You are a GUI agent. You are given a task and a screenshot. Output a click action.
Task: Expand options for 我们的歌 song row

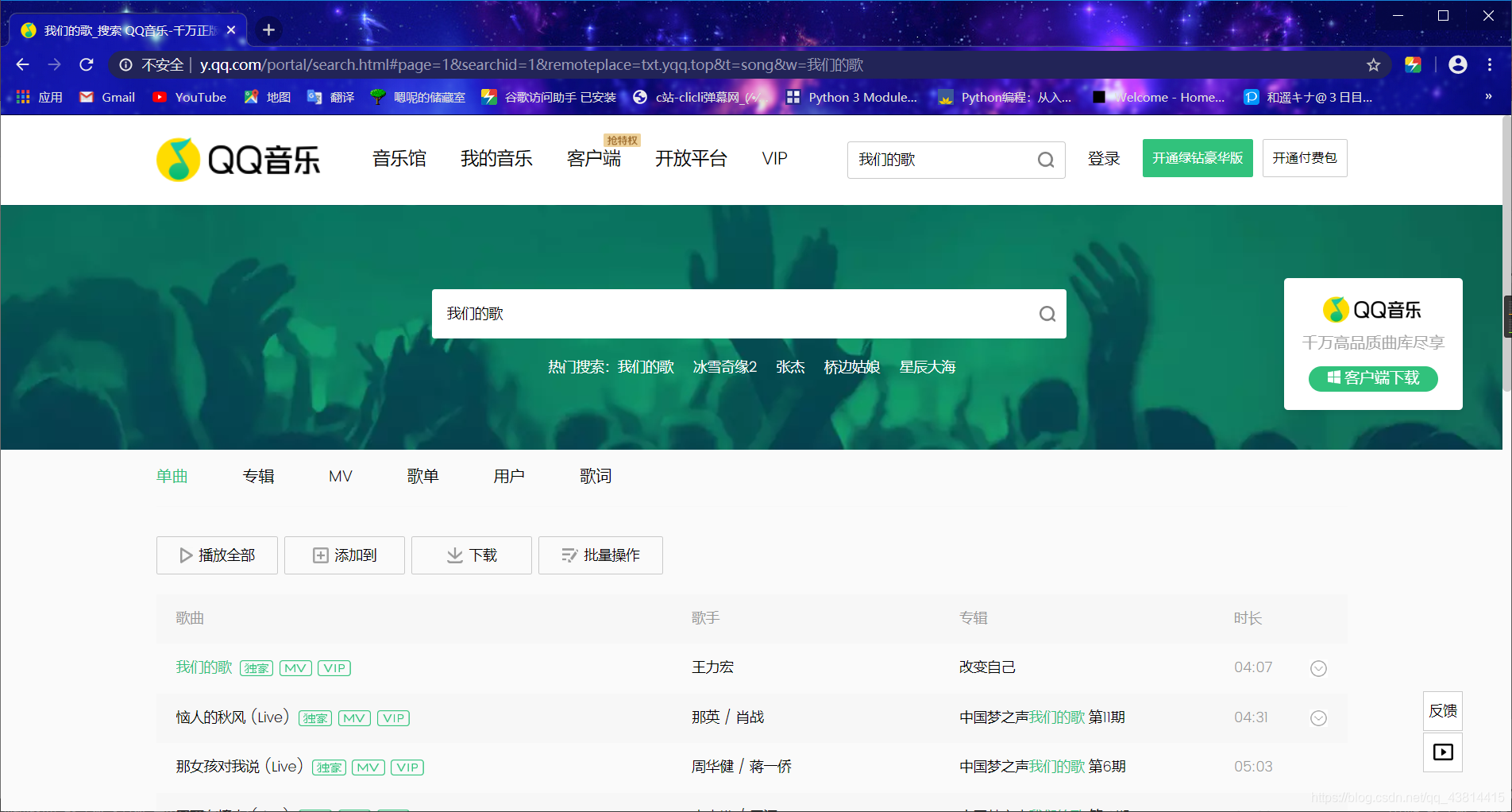click(x=1318, y=668)
